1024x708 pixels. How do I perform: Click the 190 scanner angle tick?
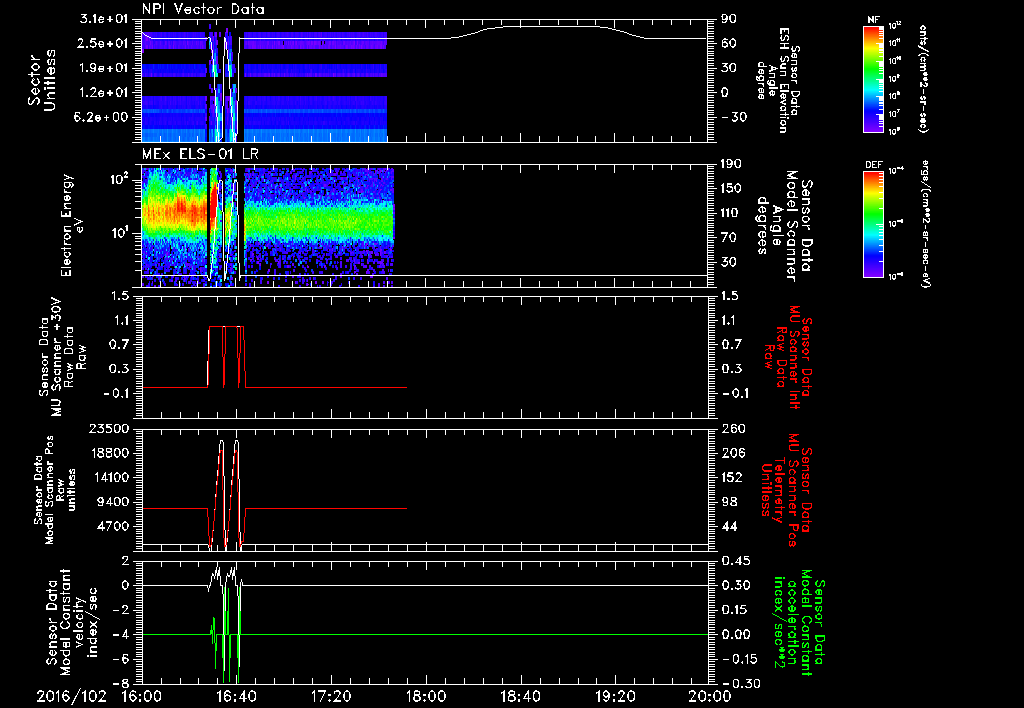(x=731, y=164)
